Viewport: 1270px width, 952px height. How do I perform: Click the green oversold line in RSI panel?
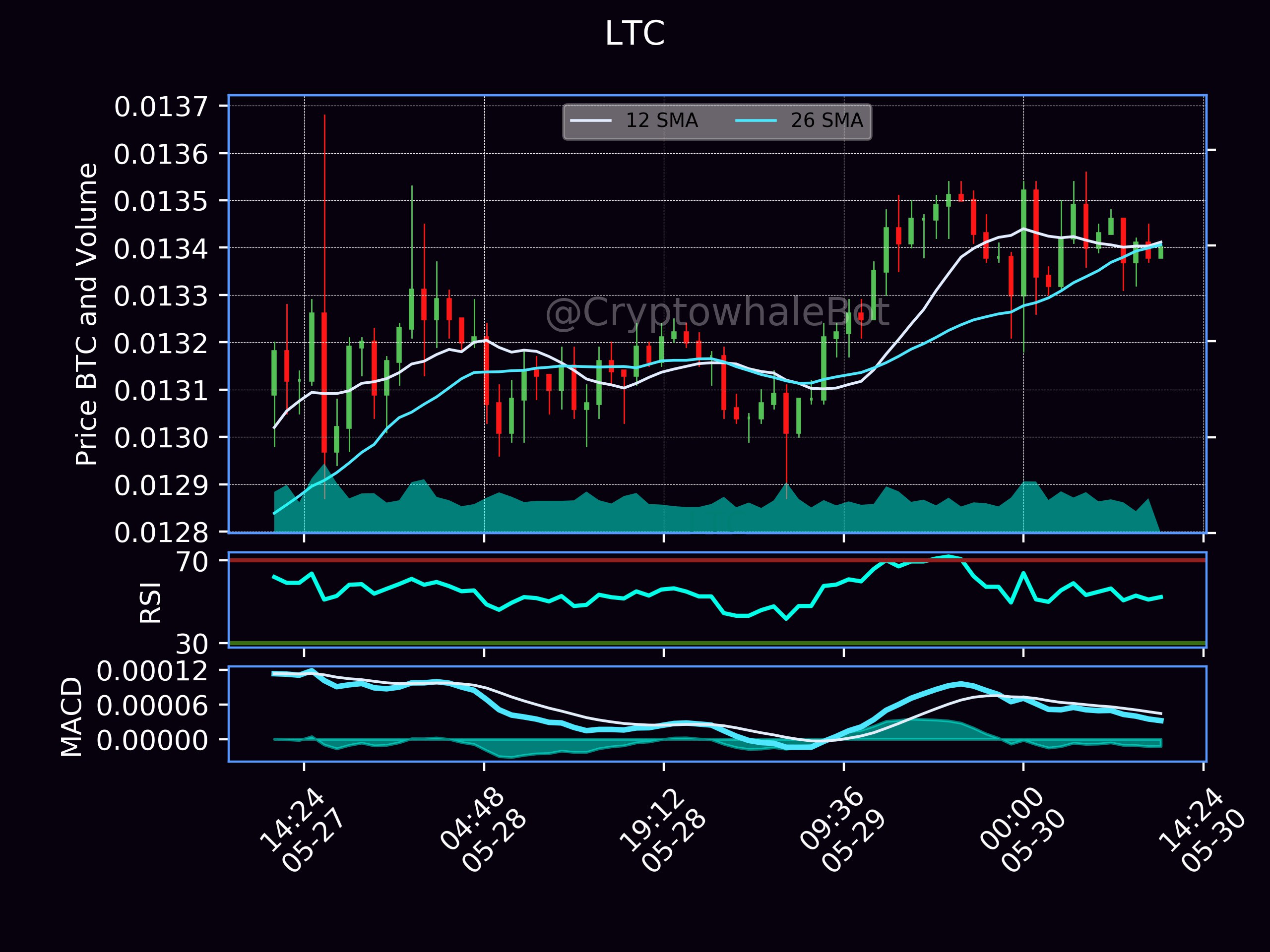(x=718, y=643)
